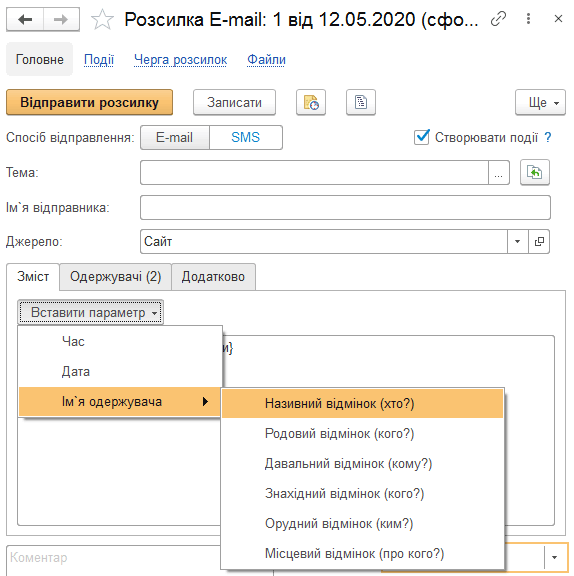Screen dimensions: 574x576
Task: Click the document report icon button
Action: click(361, 102)
